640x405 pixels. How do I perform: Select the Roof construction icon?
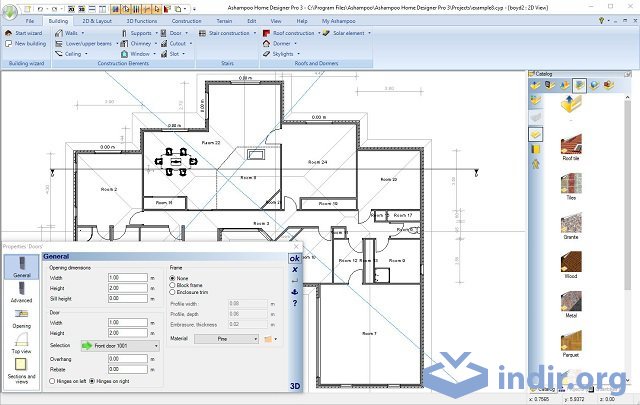pos(267,33)
